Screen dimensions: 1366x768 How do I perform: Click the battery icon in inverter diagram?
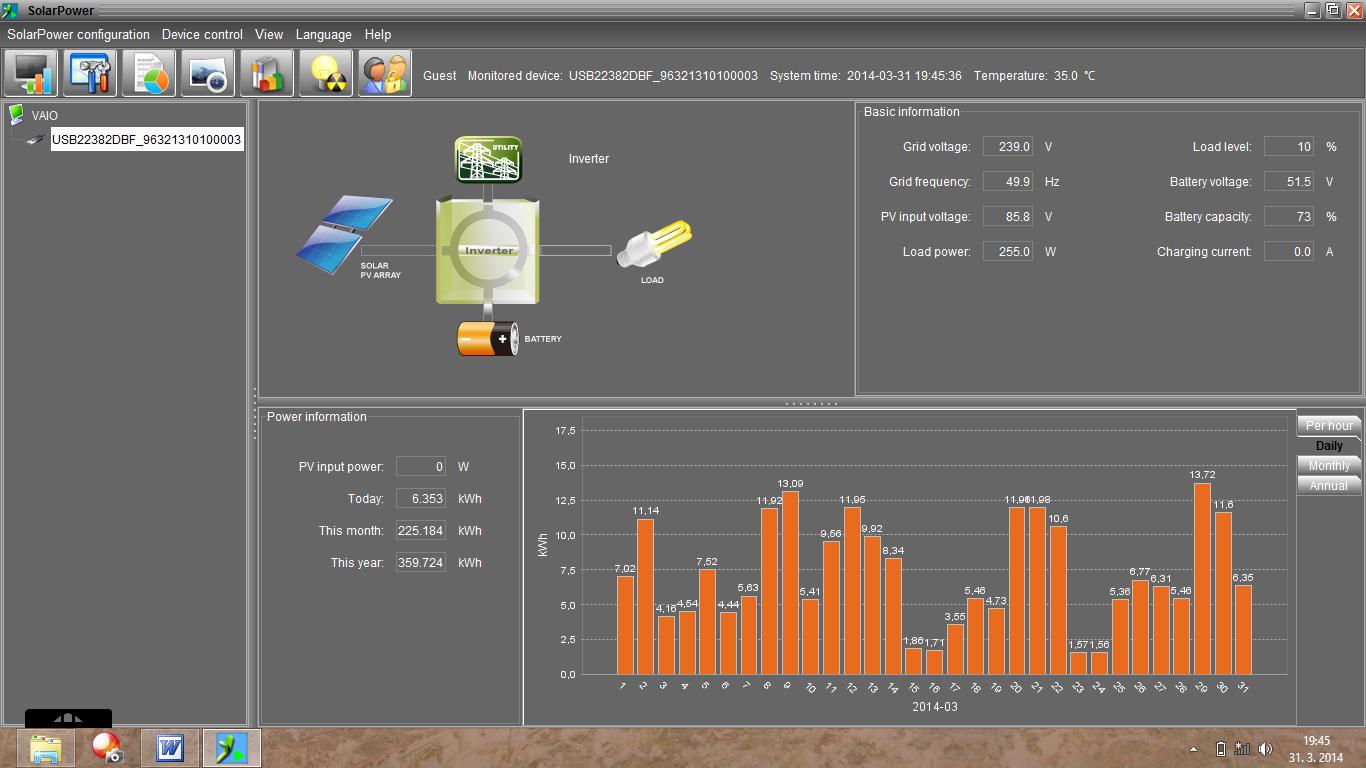click(487, 339)
